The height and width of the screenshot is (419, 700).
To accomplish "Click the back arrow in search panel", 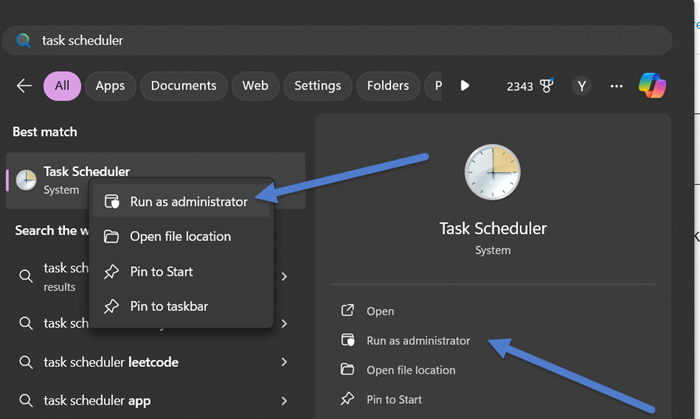I will coord(24,86).
